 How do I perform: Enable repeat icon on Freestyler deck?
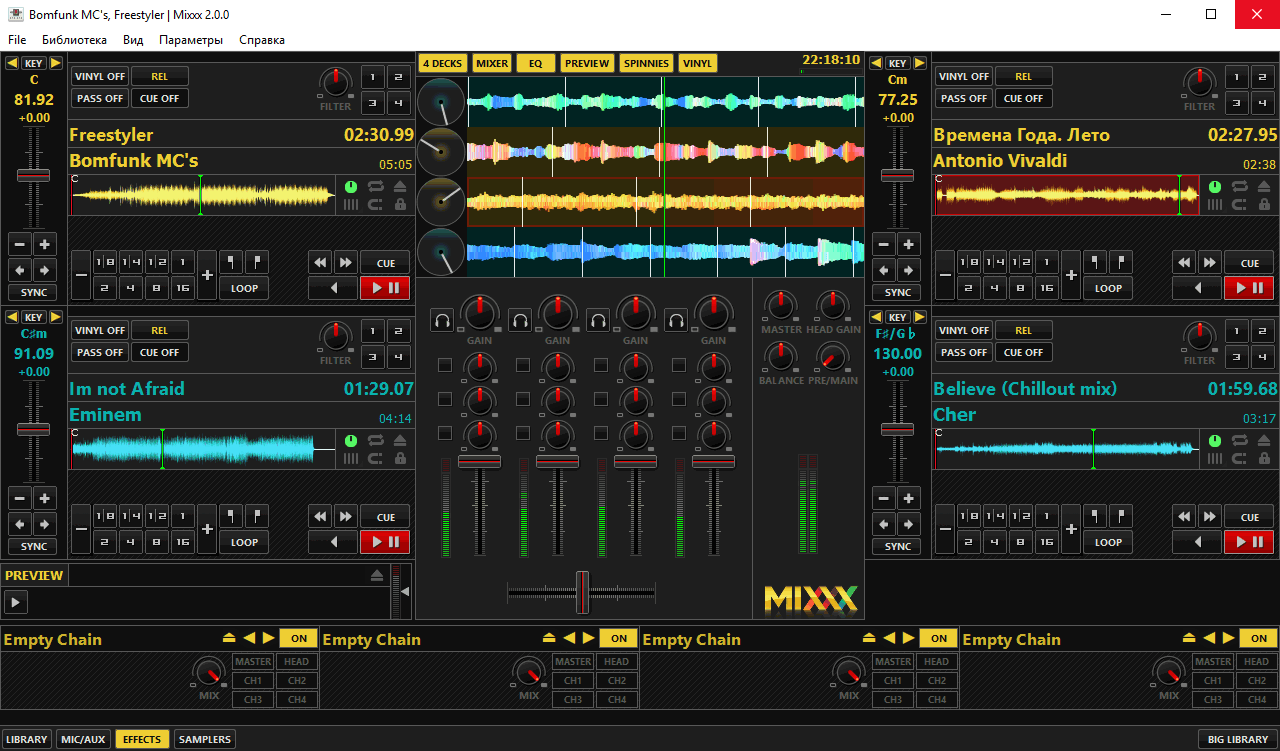point(376,187)
